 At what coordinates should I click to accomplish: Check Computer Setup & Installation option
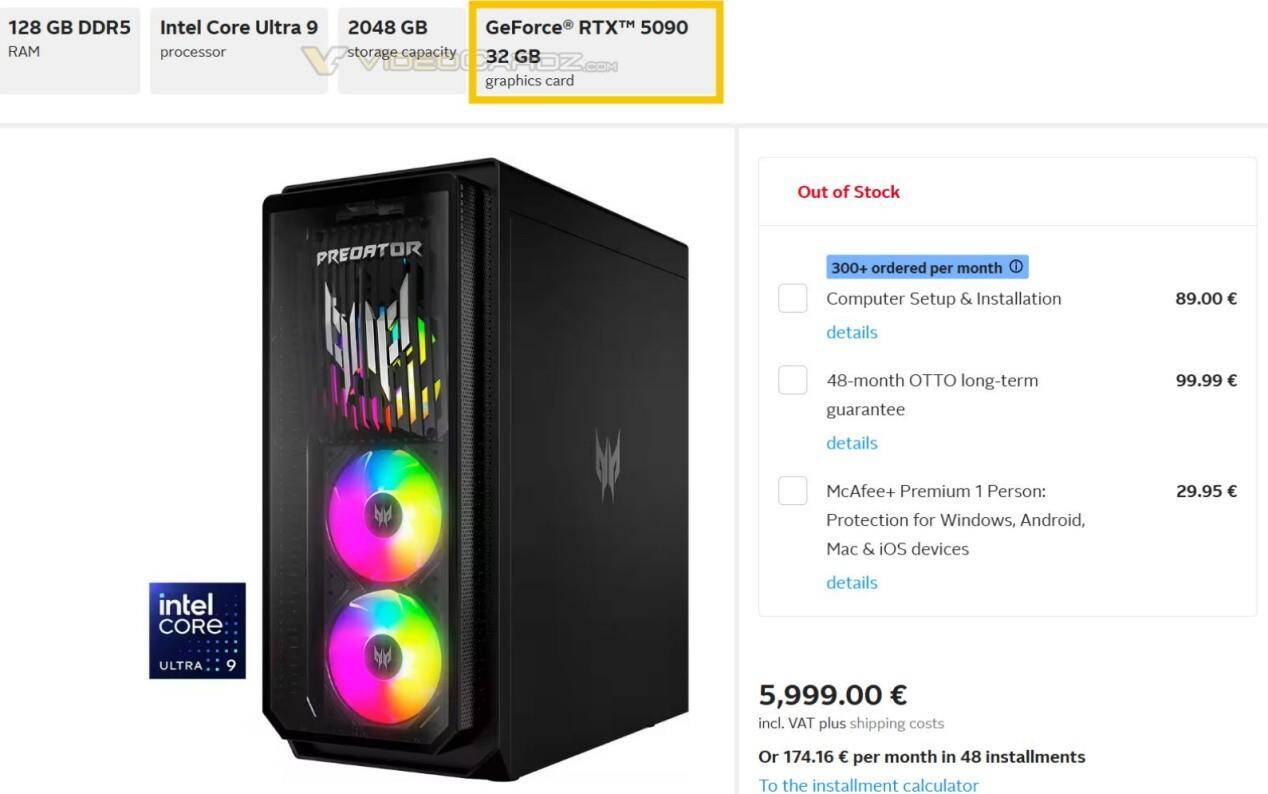pyautogui.click(x=793, y=298)
